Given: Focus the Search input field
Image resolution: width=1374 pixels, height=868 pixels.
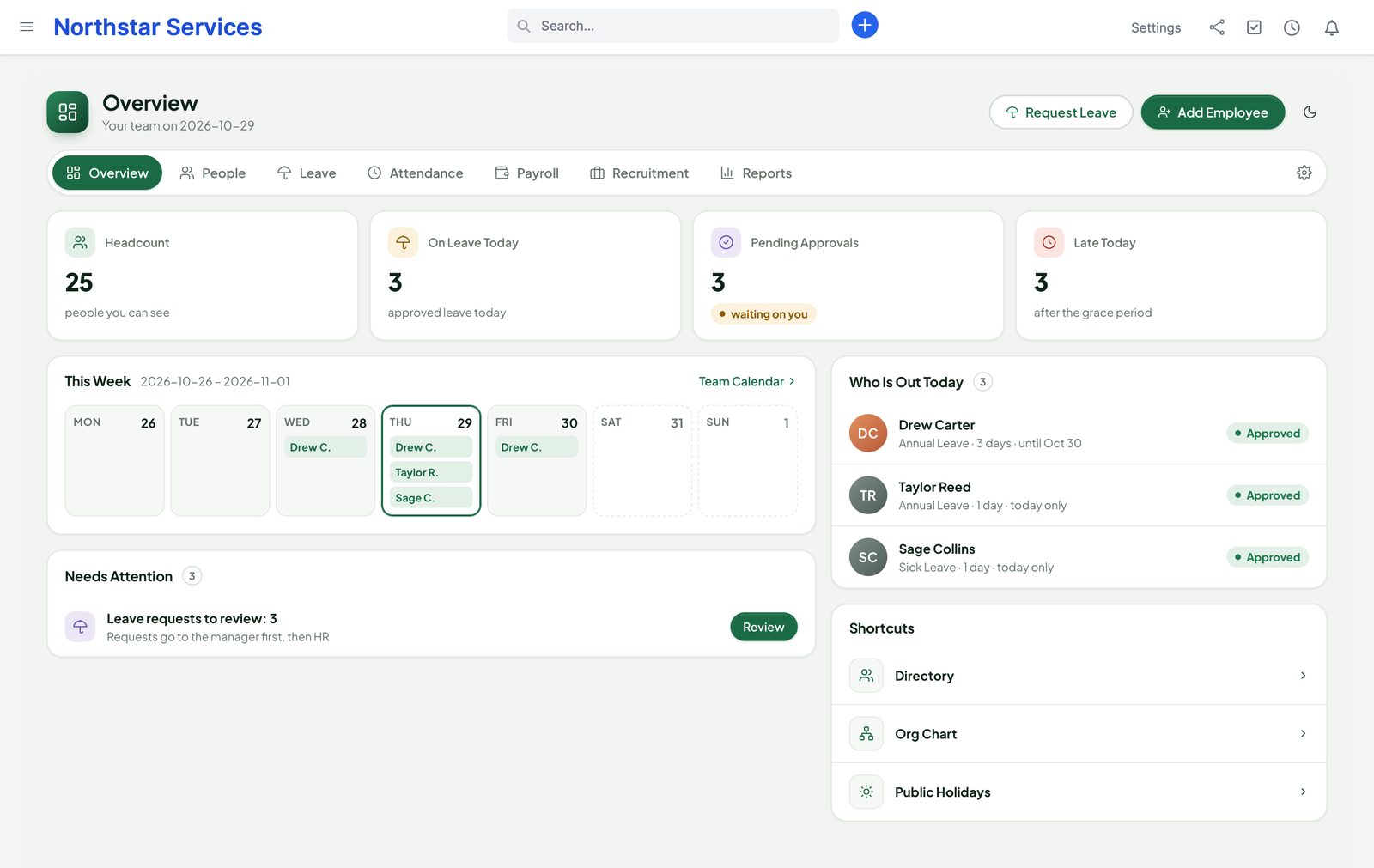Looking at the screenshot, I should 672,26.
